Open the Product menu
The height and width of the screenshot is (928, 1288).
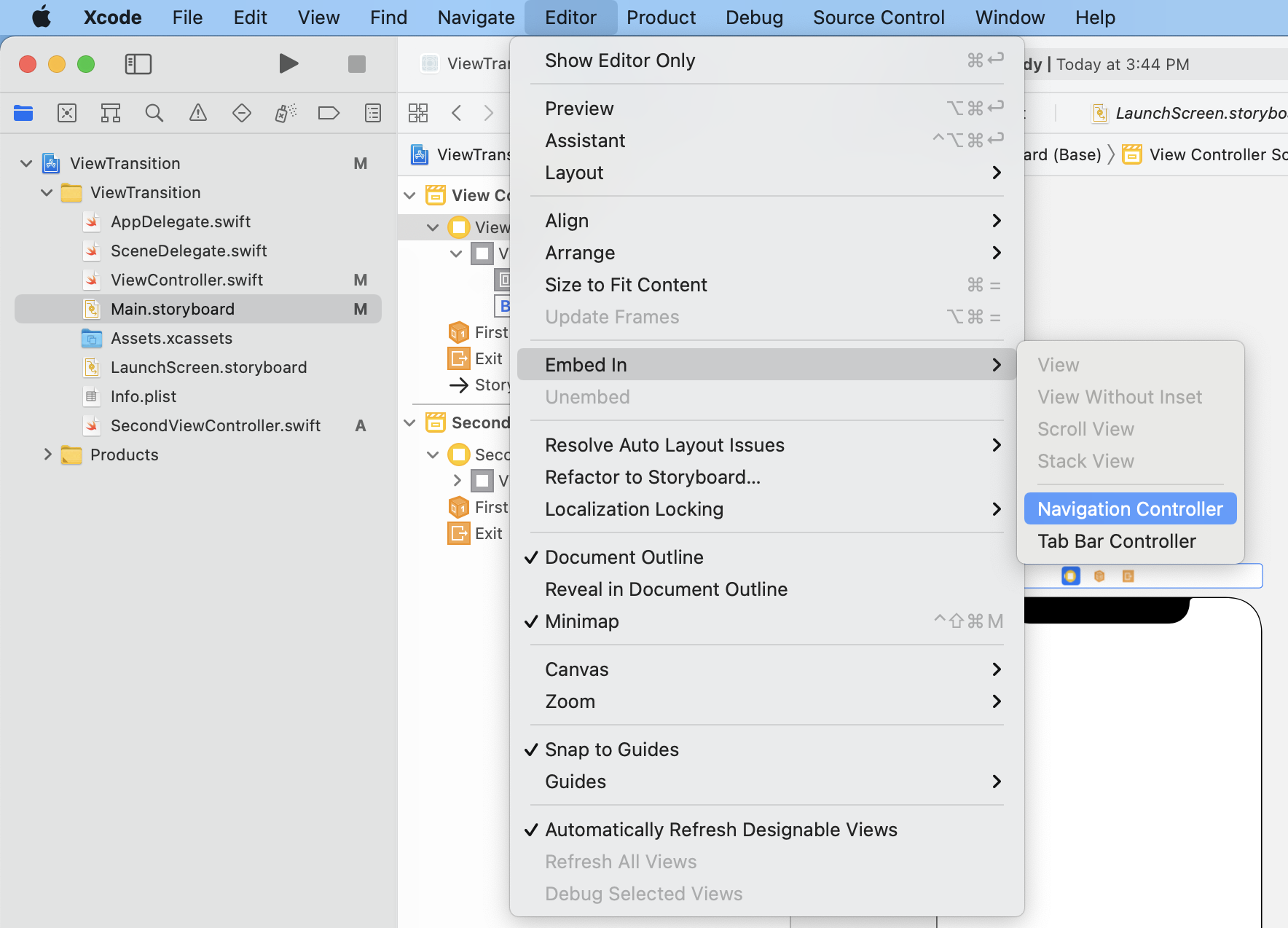point(661,17)
